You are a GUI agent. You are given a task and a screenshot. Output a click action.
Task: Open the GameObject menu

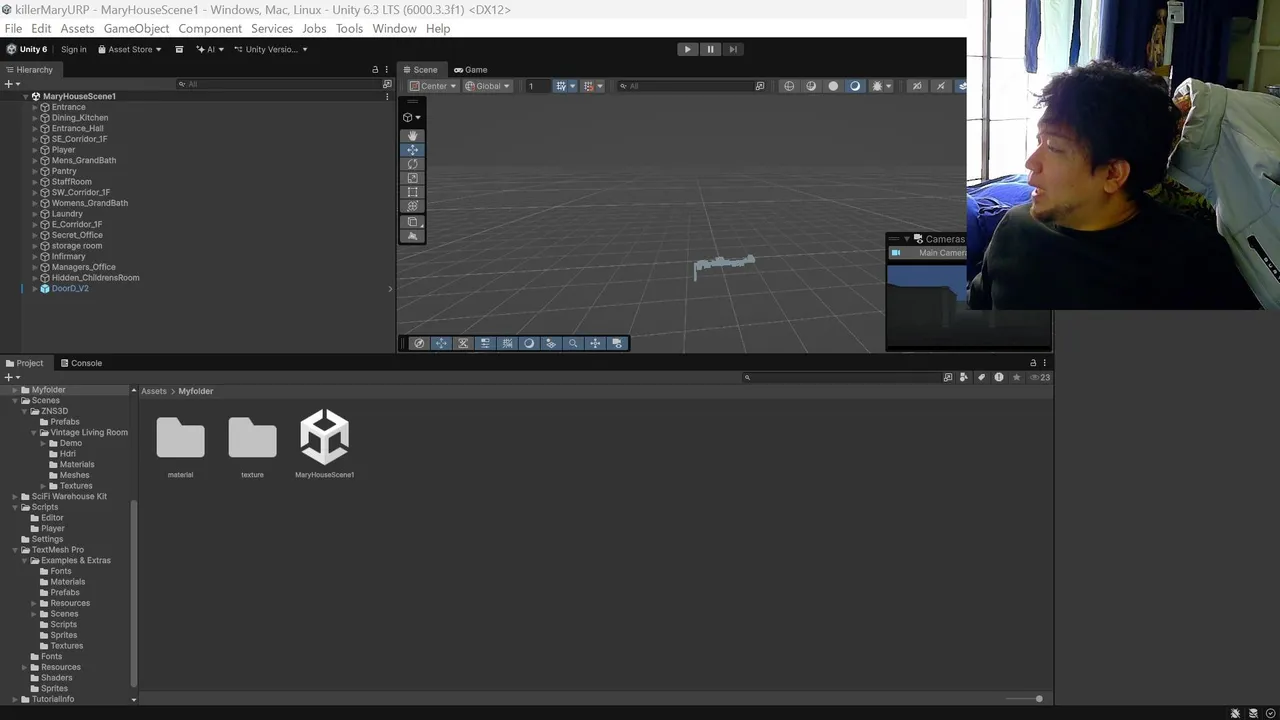point(136,28)
